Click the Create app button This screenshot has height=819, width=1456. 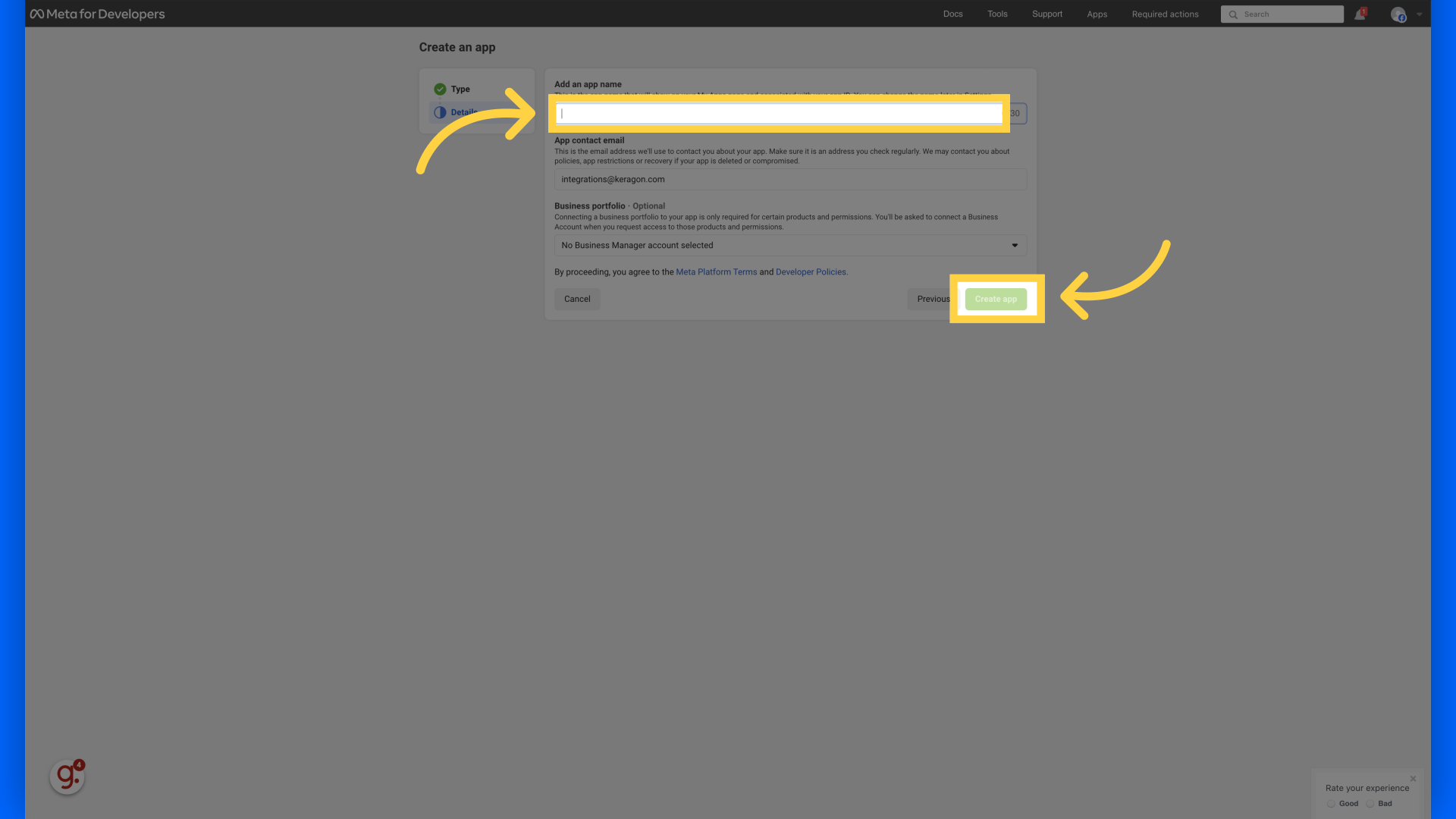click(996, 299)
